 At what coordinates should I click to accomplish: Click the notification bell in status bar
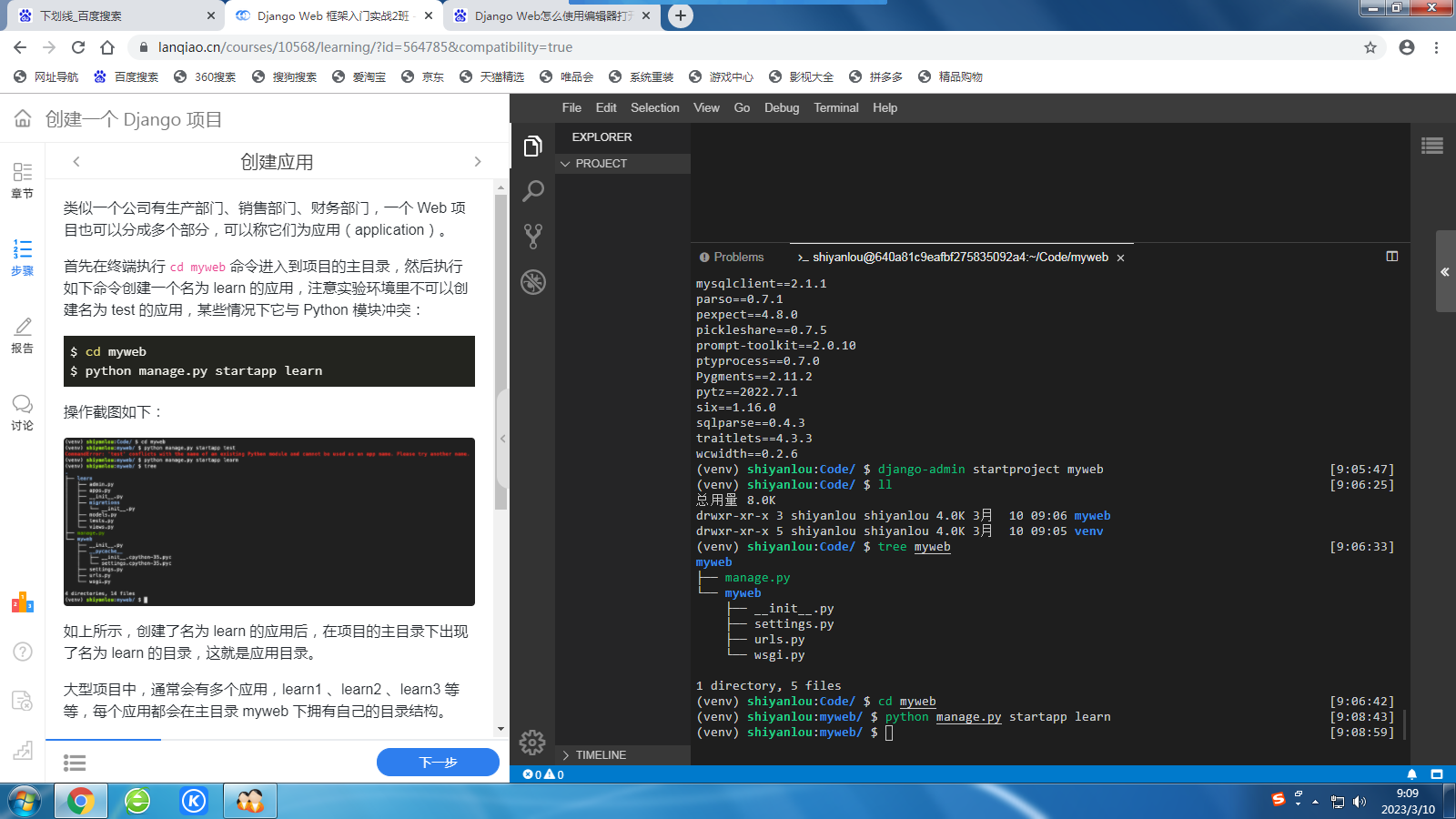(x=1411, y=774)
